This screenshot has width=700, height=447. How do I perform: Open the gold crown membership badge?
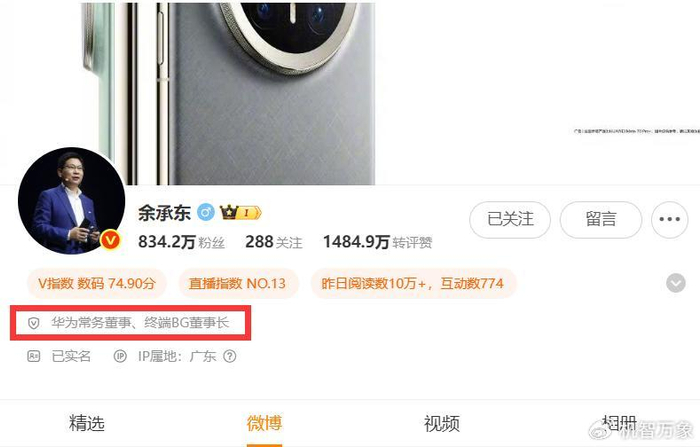[240, 213]
